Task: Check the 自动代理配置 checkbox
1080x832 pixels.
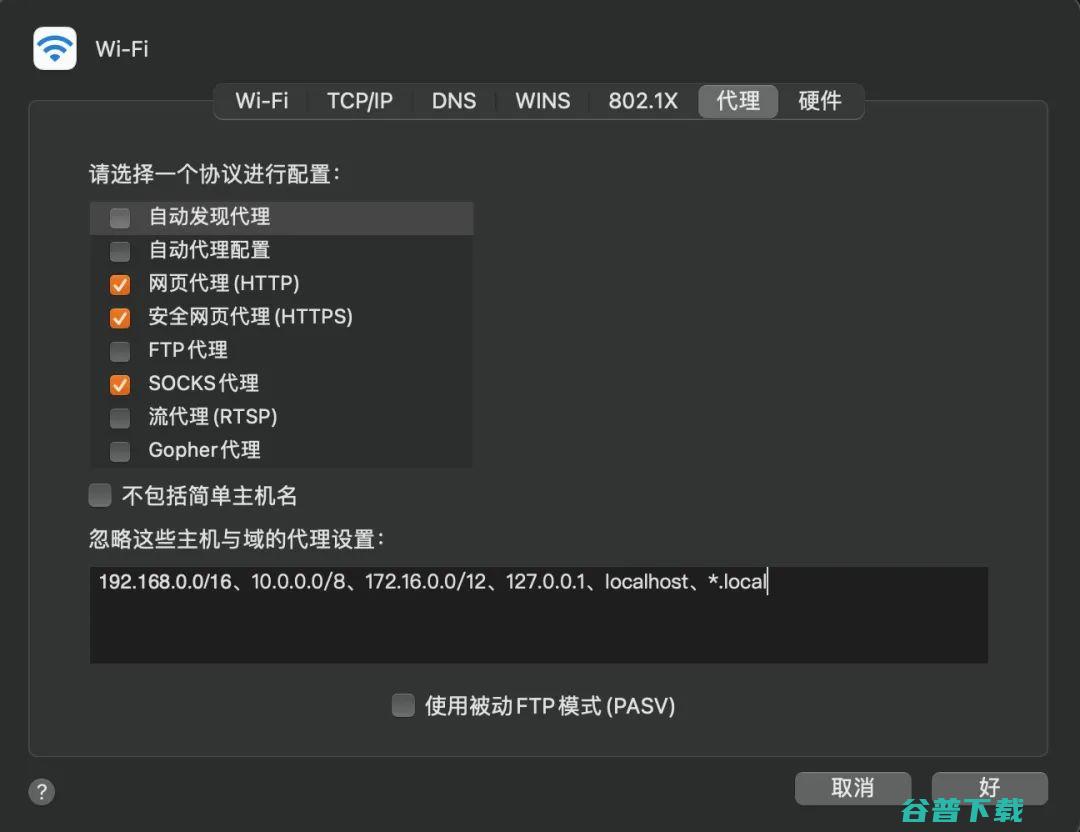Action: click(120, 251)
